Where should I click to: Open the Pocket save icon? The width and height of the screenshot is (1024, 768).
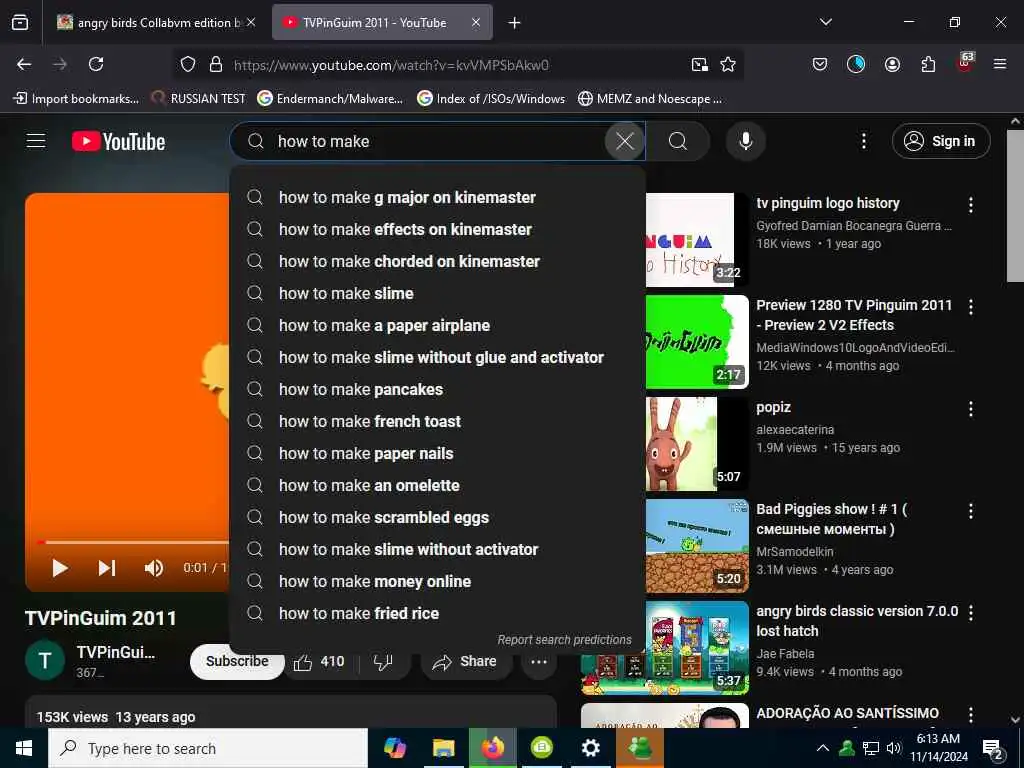pos(820,64)
